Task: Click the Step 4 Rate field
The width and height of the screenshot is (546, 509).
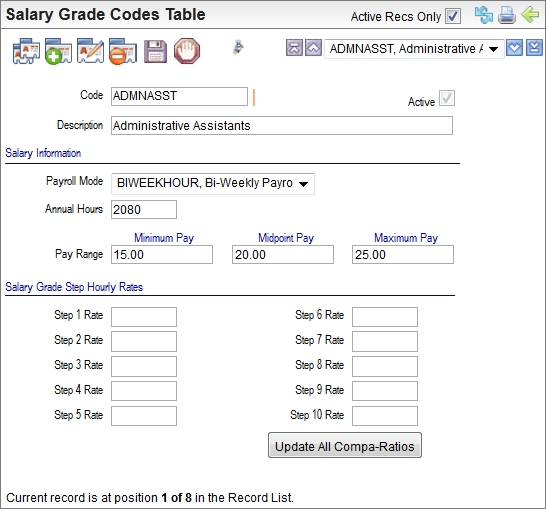Action: tap(144, 391)
